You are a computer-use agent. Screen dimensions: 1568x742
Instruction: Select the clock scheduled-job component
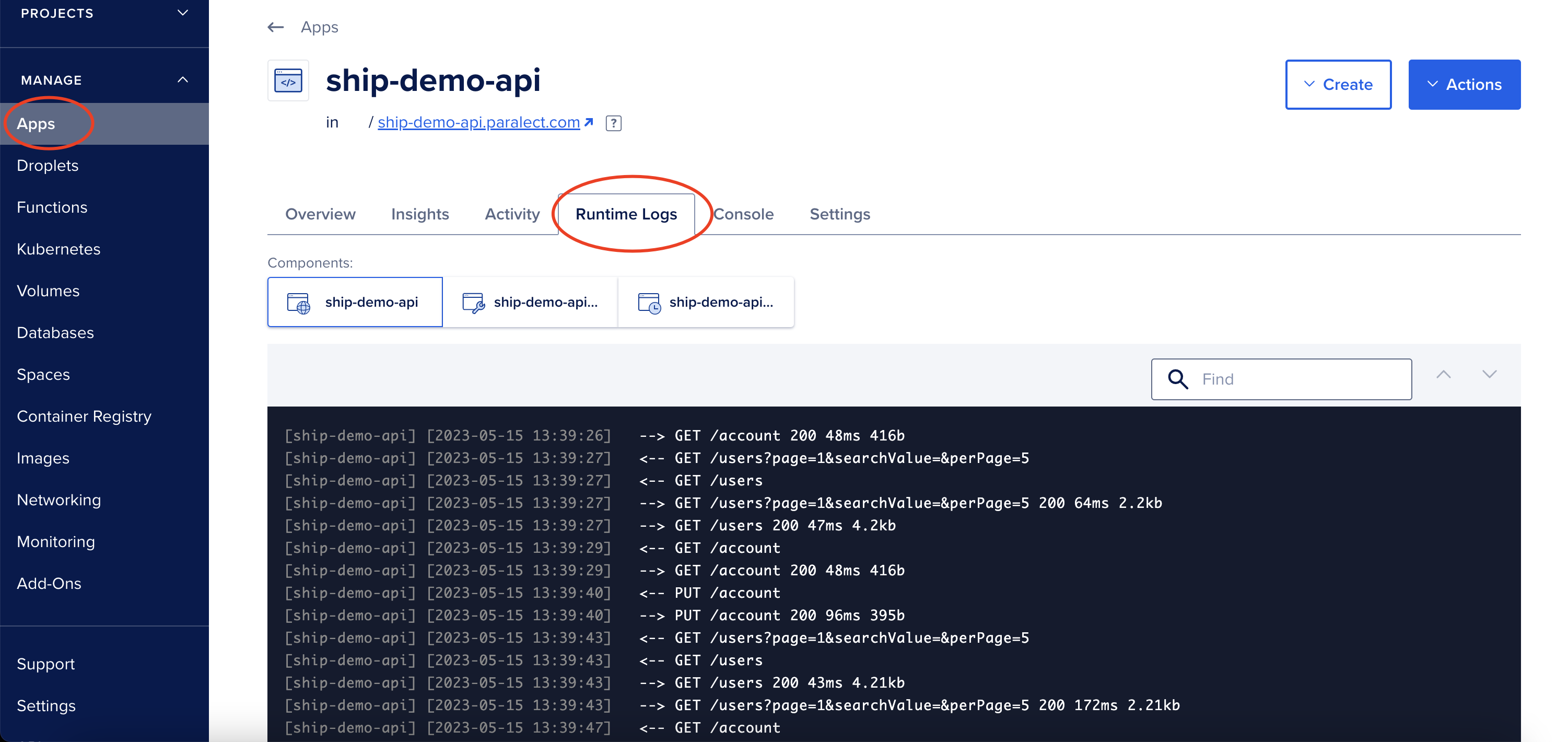[706, 302]
